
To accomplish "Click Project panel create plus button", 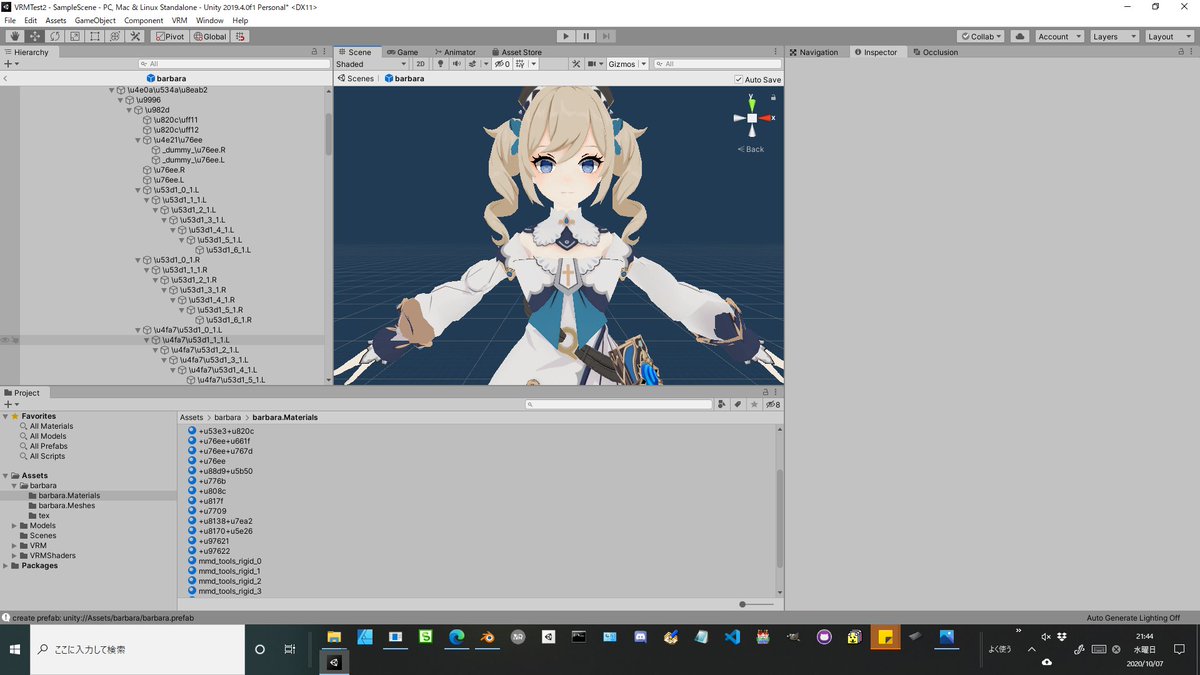I will [10, 404].
